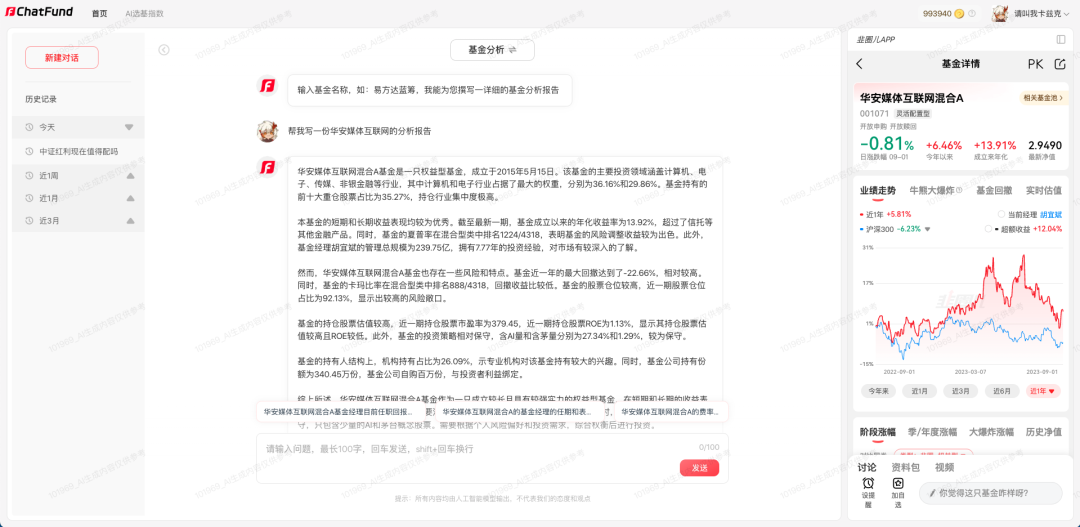Click suggestion 华安媒体互联网混合A基金经理目前任职回报
1080x527 pixels.
click(338, 411)
